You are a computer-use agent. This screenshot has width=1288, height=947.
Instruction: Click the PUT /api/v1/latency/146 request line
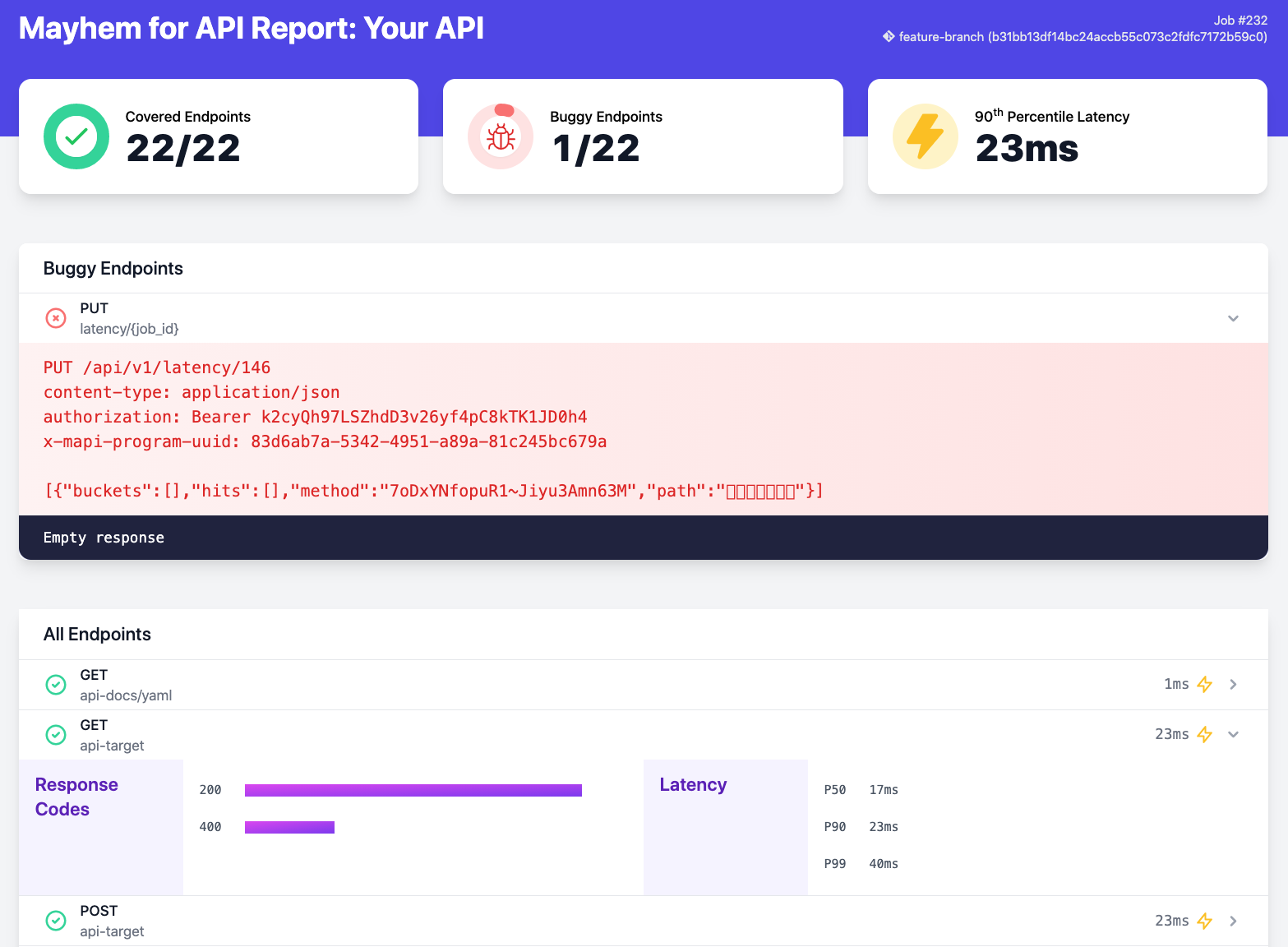pos(157,367)
